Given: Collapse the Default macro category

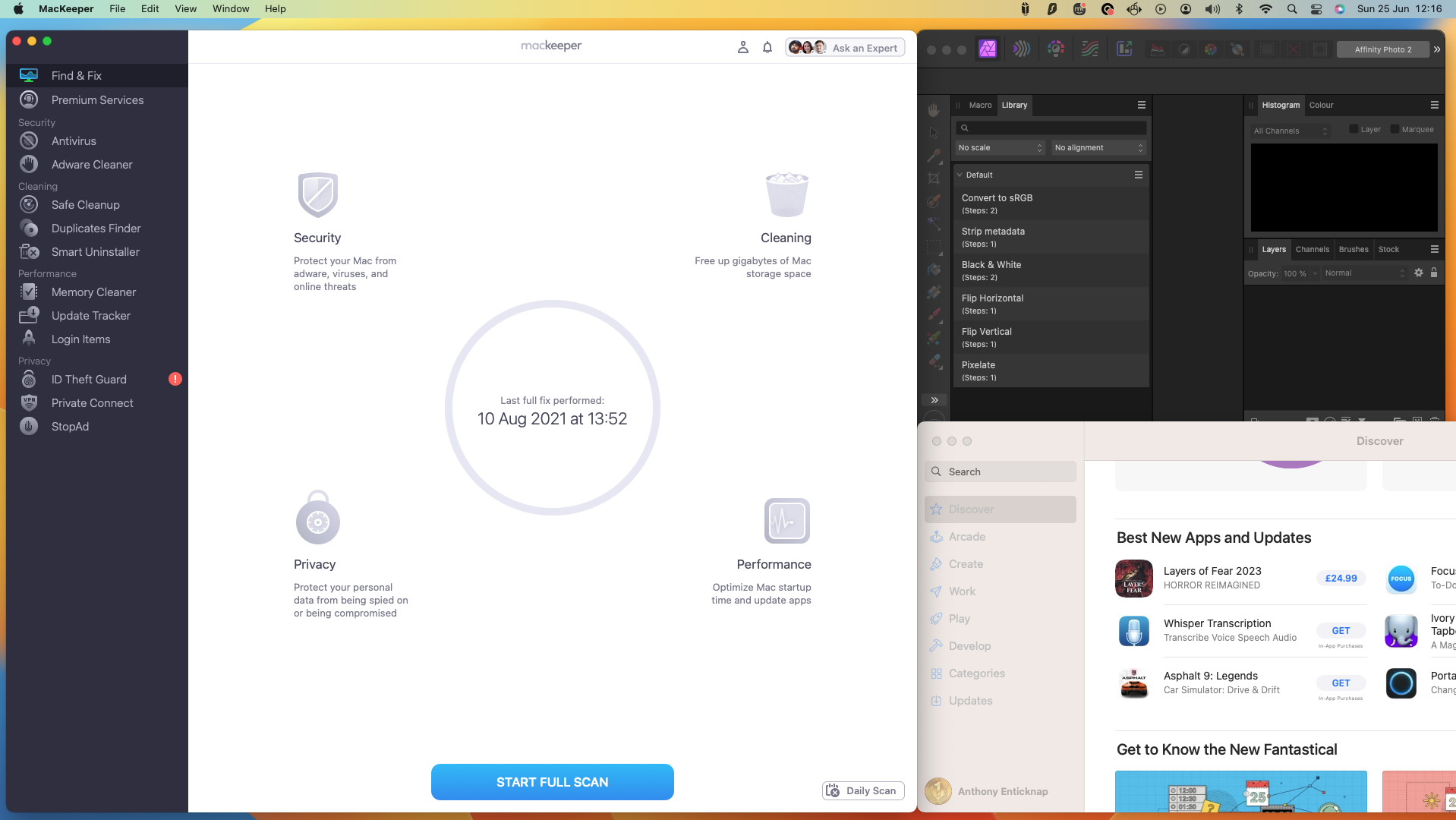Looking at the screenshot, I should pos(960,175).
